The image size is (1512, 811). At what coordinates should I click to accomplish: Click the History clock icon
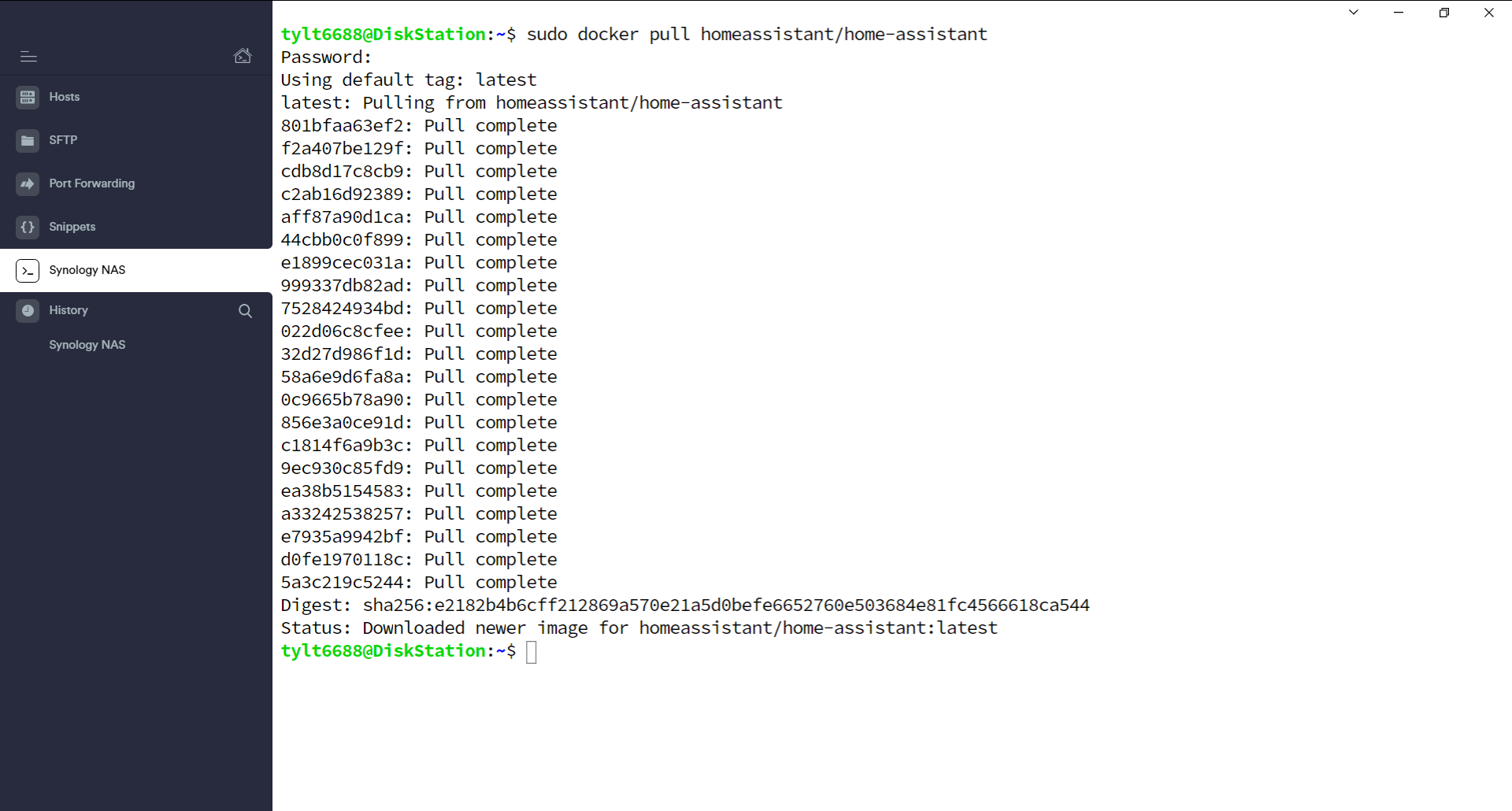tap(28, 310)
